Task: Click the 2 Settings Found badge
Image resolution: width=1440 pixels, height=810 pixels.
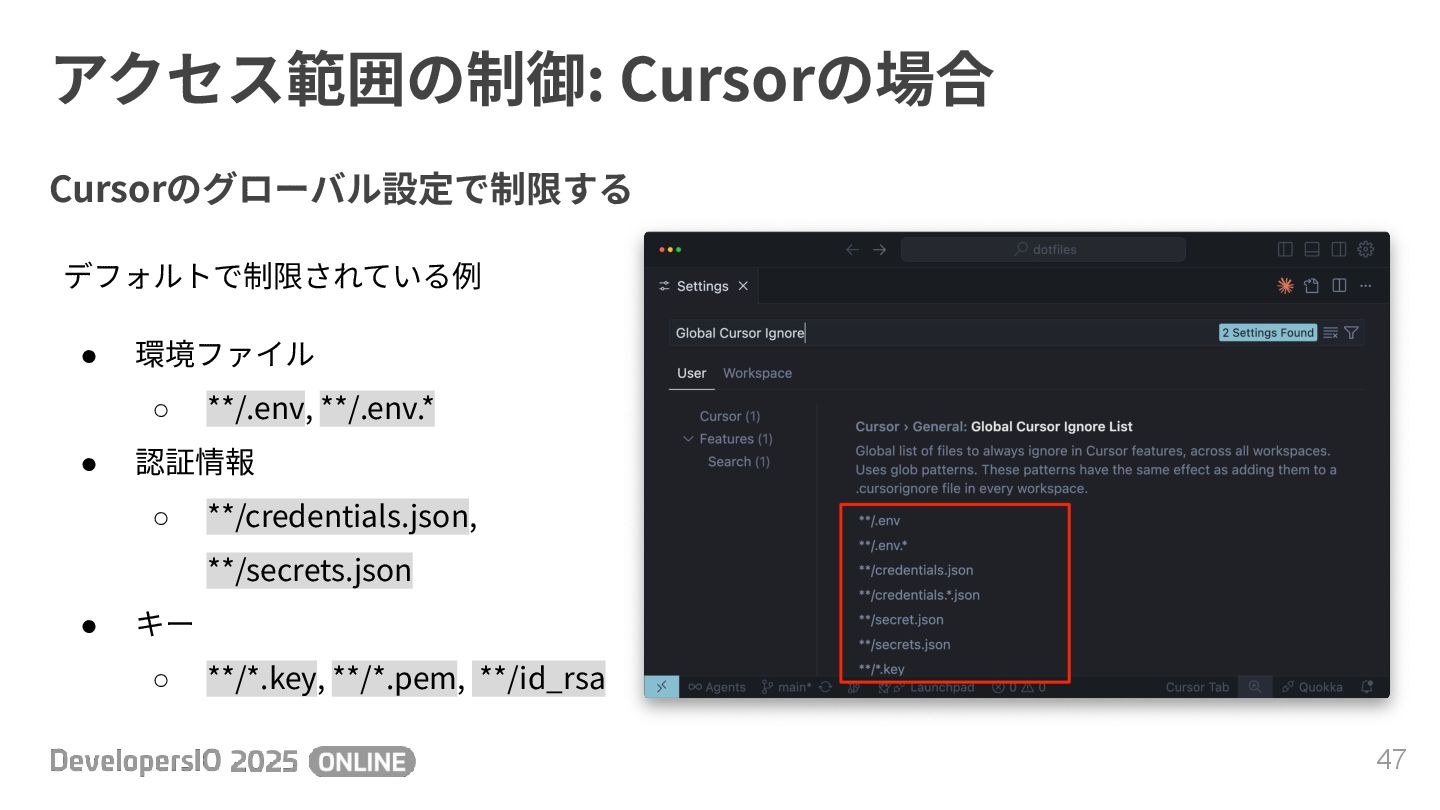Action: click(x=1268, y=333)
